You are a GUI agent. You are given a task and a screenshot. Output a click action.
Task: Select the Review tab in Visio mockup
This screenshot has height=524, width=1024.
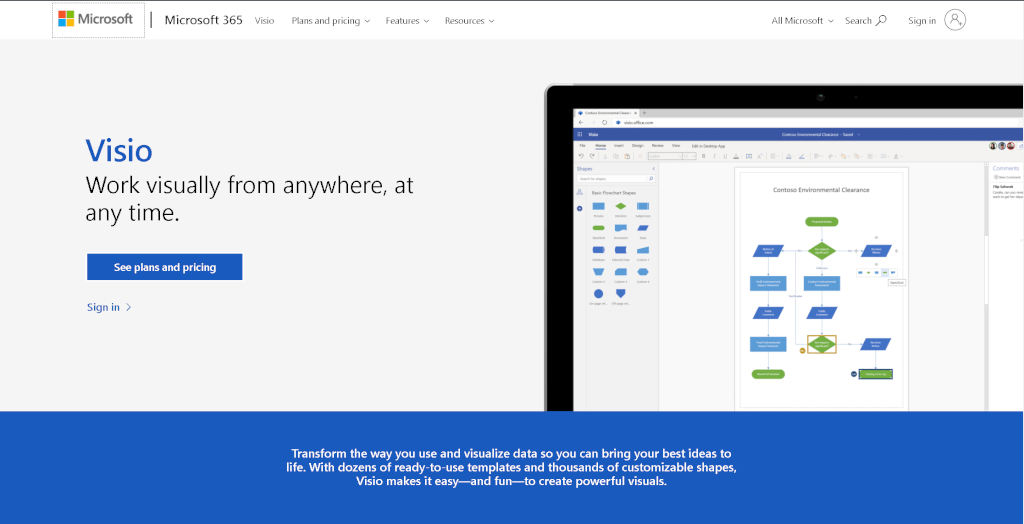pos(658,146)
